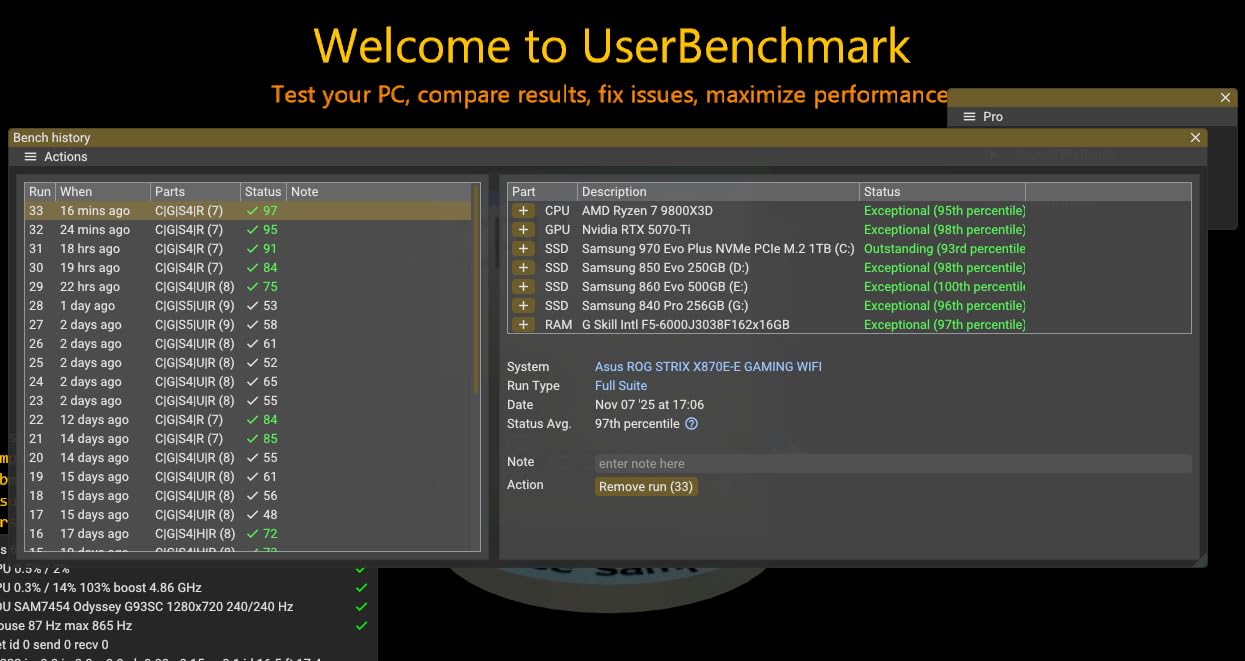Click the green check beside 4.86 GHz
The height and width of the screenshot is (661, 1245).
coord(361,588)
